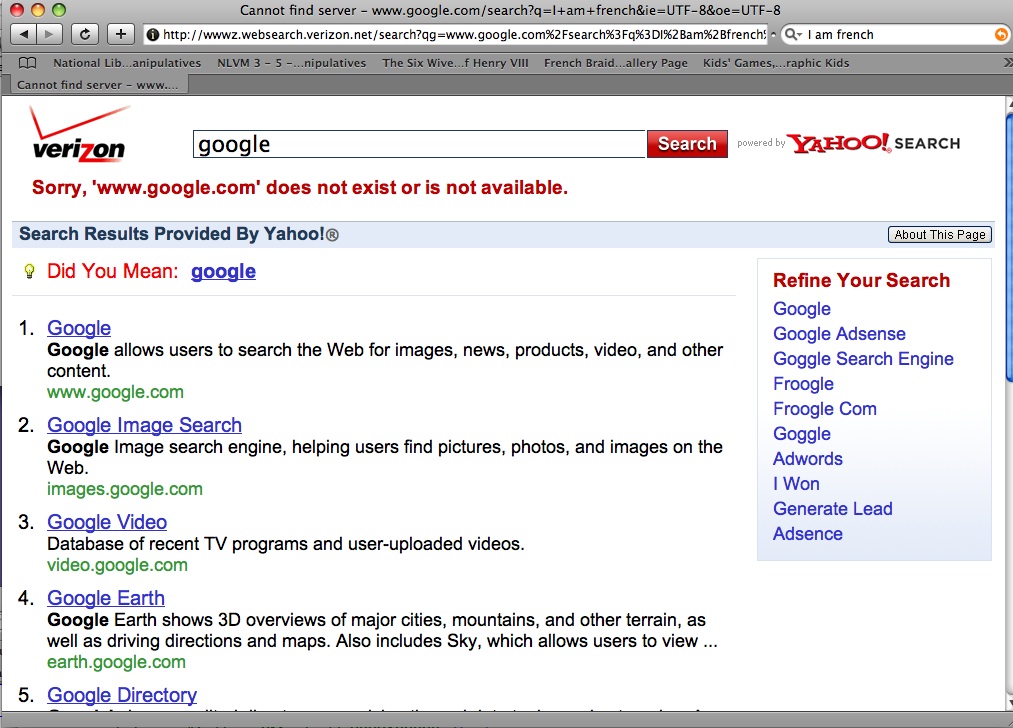Open the search magnifier dropdown in toolbar

[793, 34]
